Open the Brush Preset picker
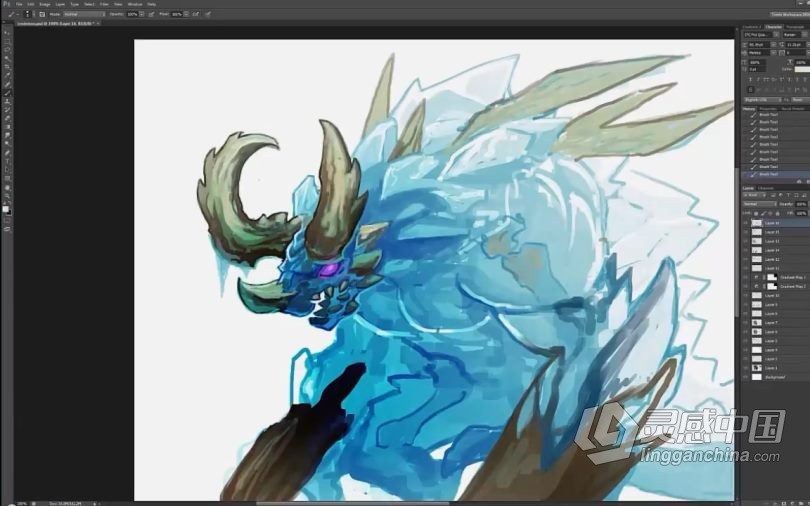The width and height of the screenshot is (810, 506). pos(27,14)
